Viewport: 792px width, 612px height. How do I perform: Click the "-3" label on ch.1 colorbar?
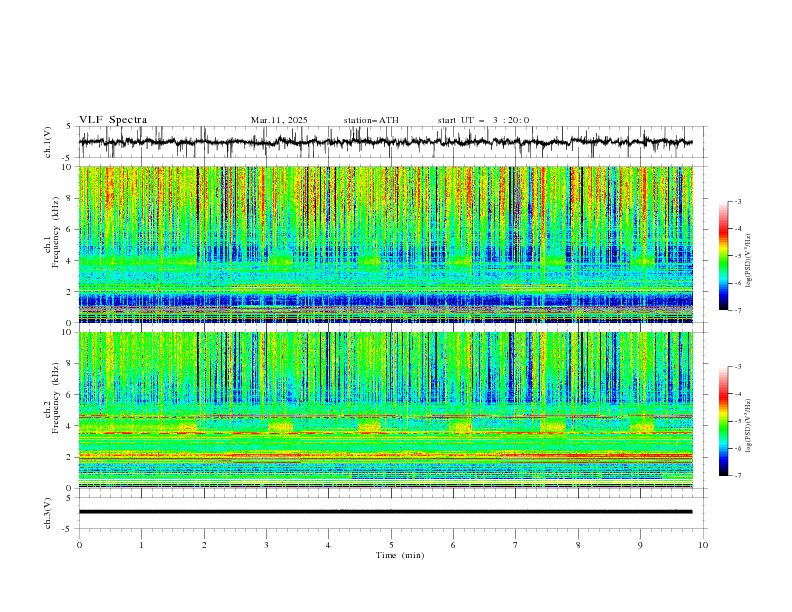(737, 201)
